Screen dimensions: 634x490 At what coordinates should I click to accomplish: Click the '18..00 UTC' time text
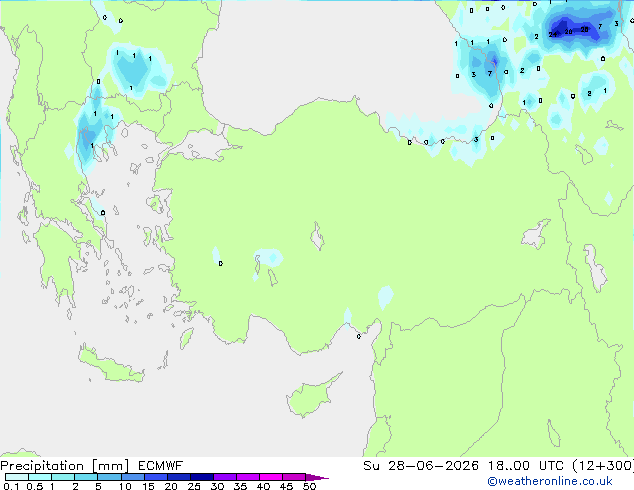(526, 466)
